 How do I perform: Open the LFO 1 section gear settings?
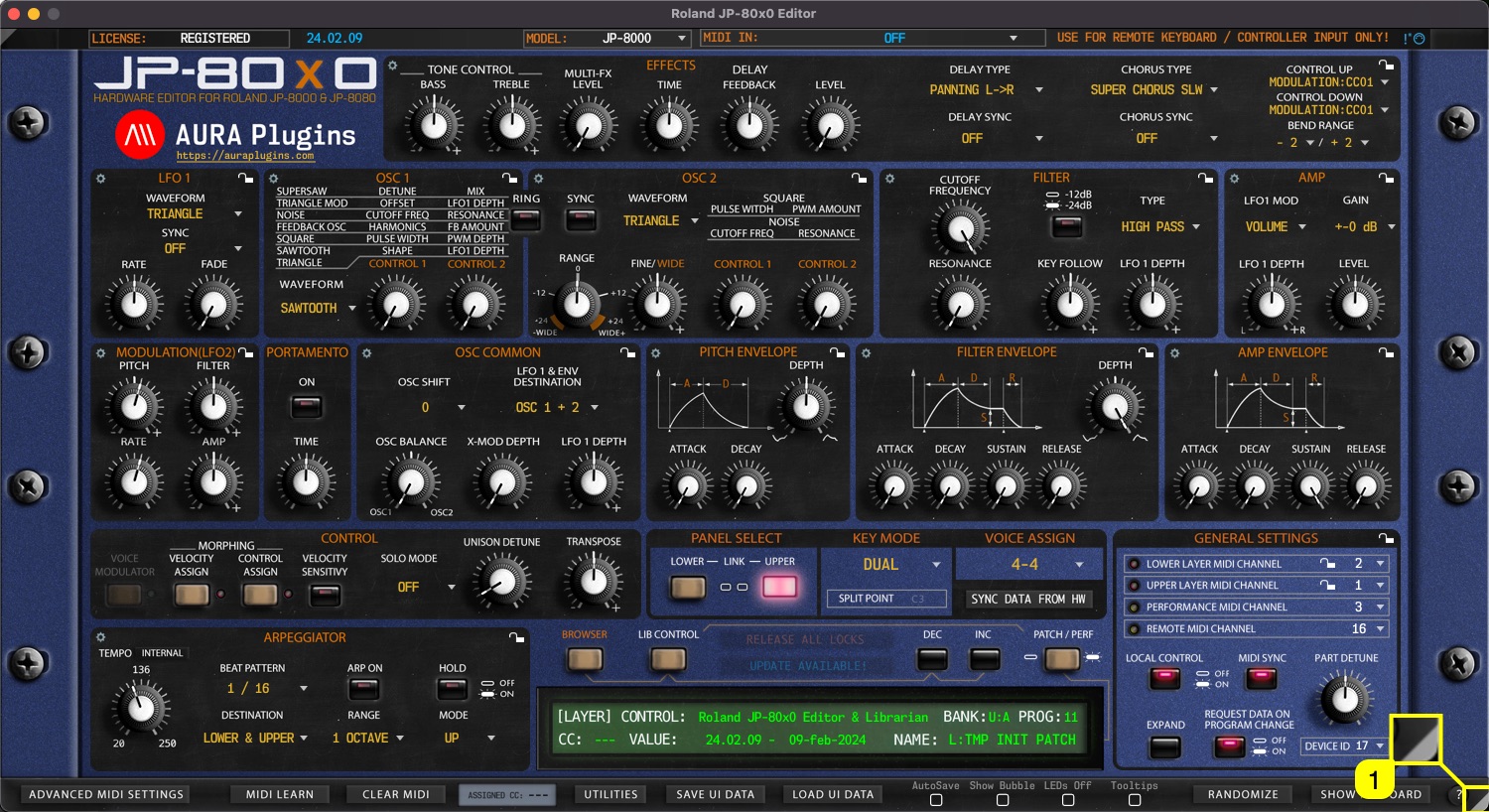100,179
